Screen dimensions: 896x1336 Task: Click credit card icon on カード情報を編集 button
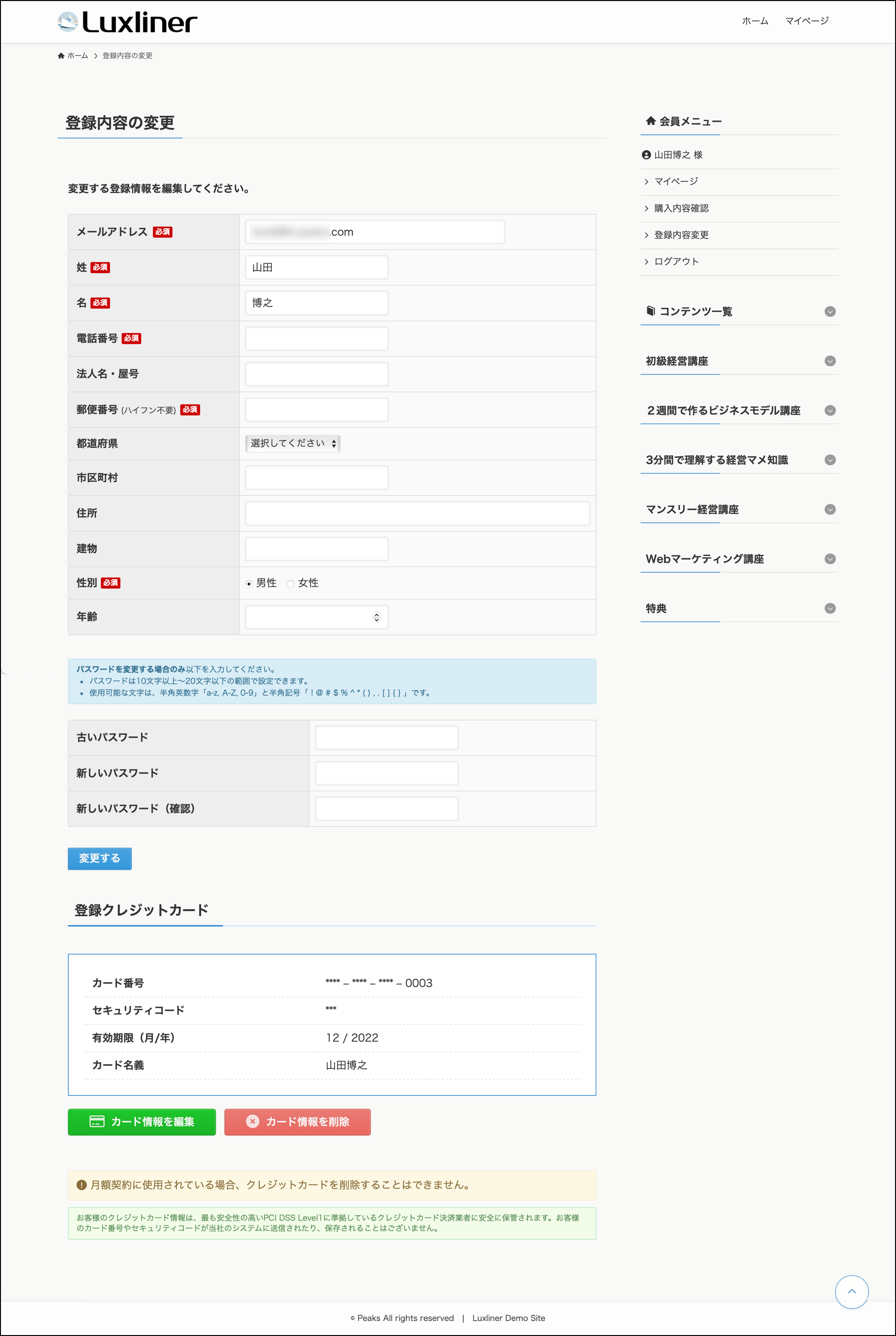tap(97, 1121)
